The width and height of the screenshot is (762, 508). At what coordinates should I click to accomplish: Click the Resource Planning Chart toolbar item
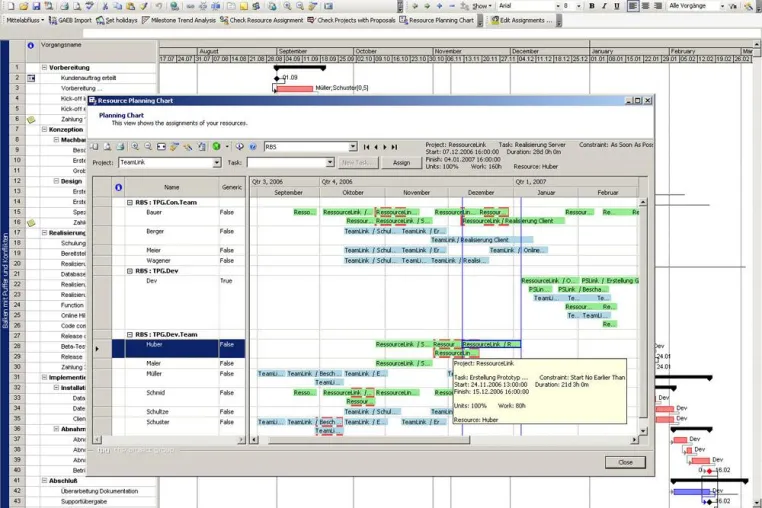pos(436,20)
